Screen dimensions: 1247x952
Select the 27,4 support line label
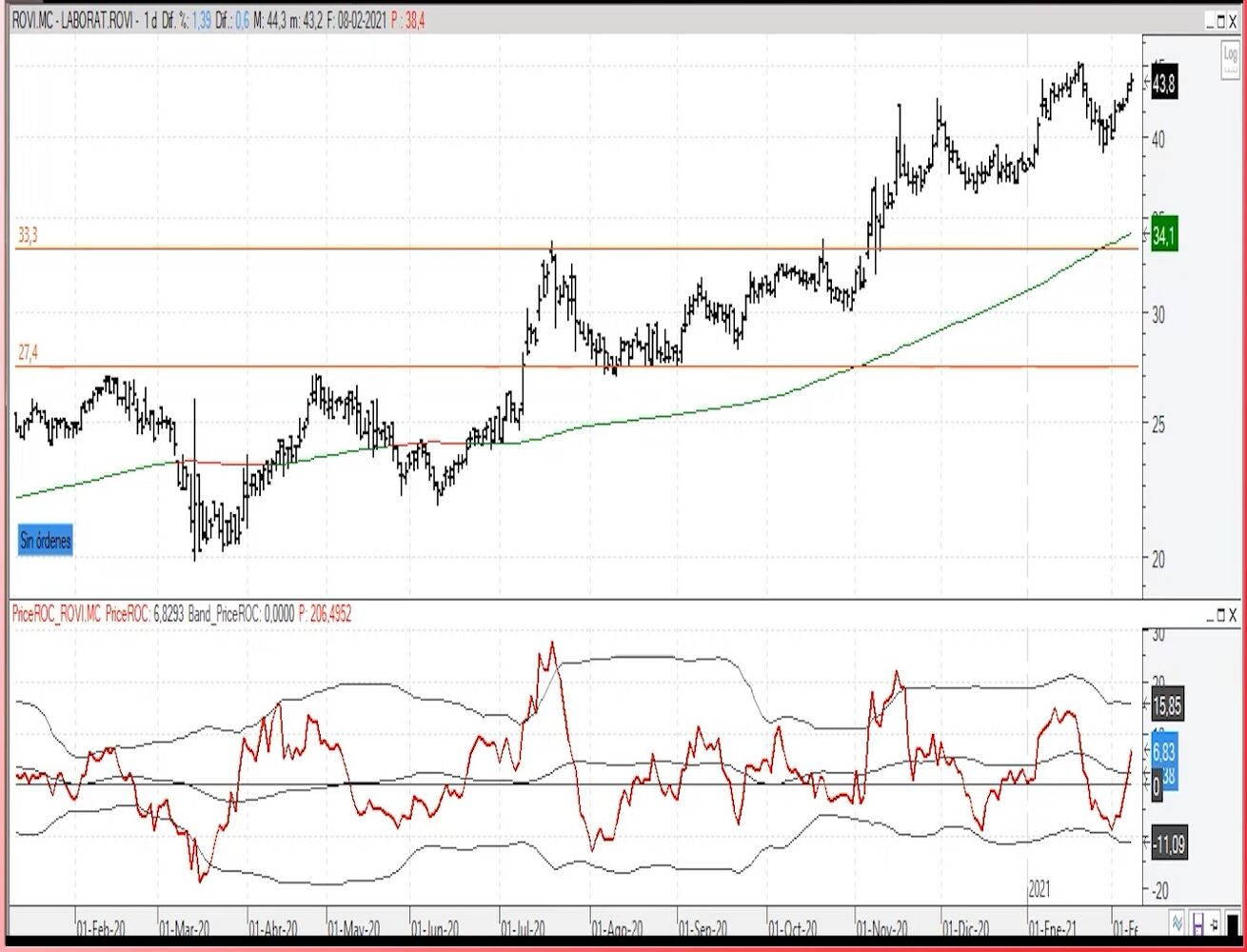(x=28, y=354)
